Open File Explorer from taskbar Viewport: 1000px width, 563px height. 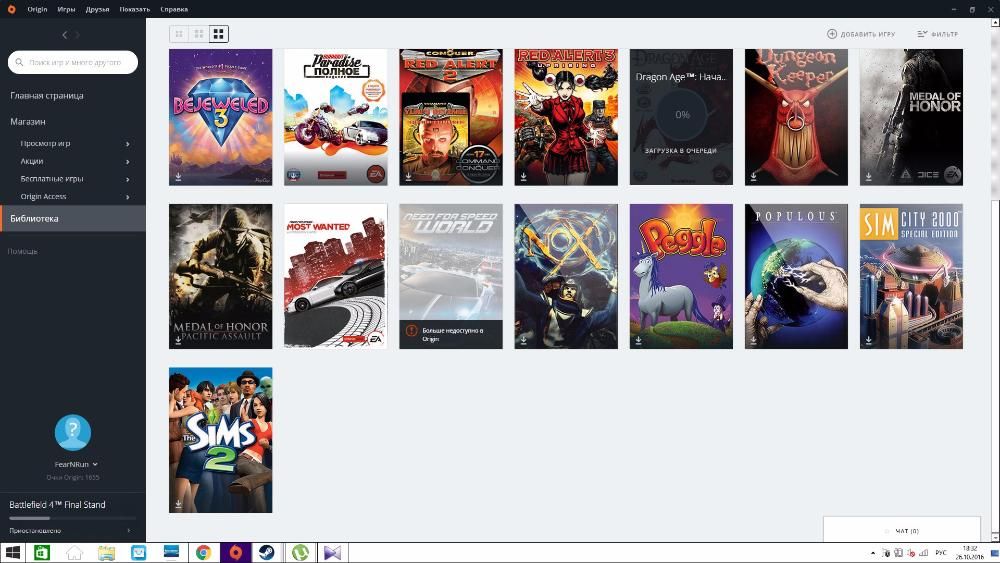[x=107, y=553]
